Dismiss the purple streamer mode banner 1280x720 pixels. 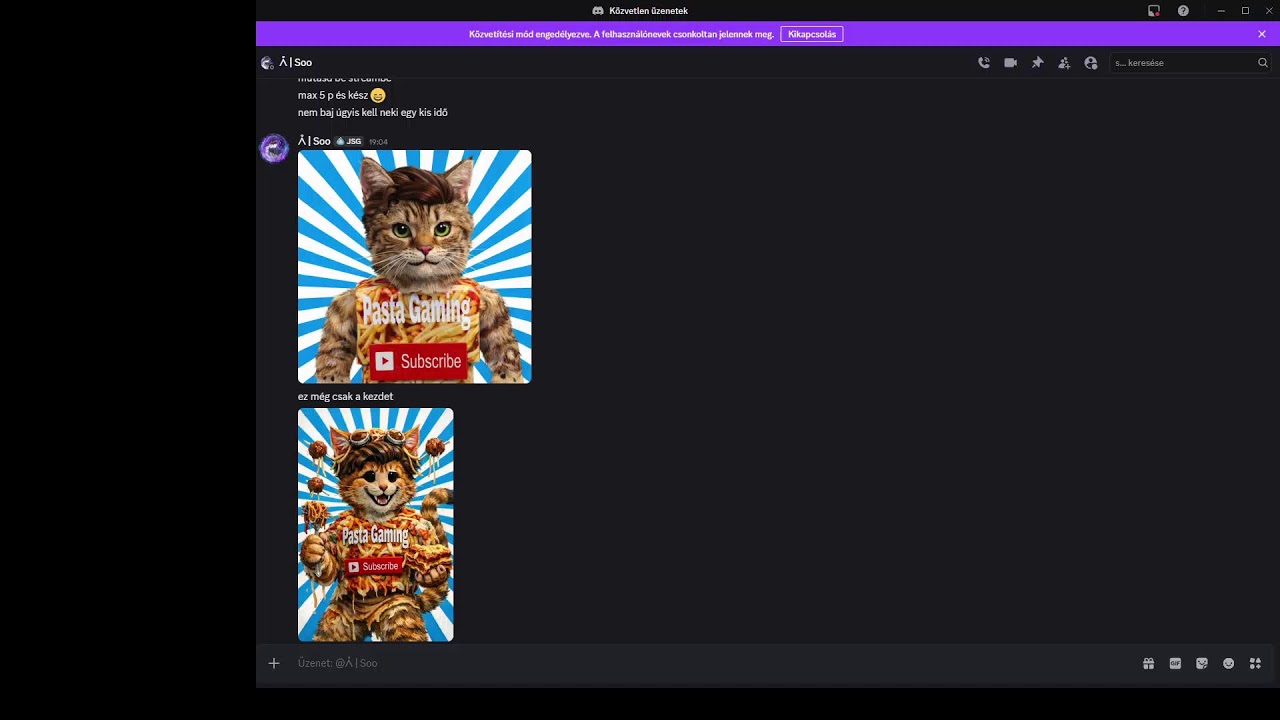coord(1262,34)
